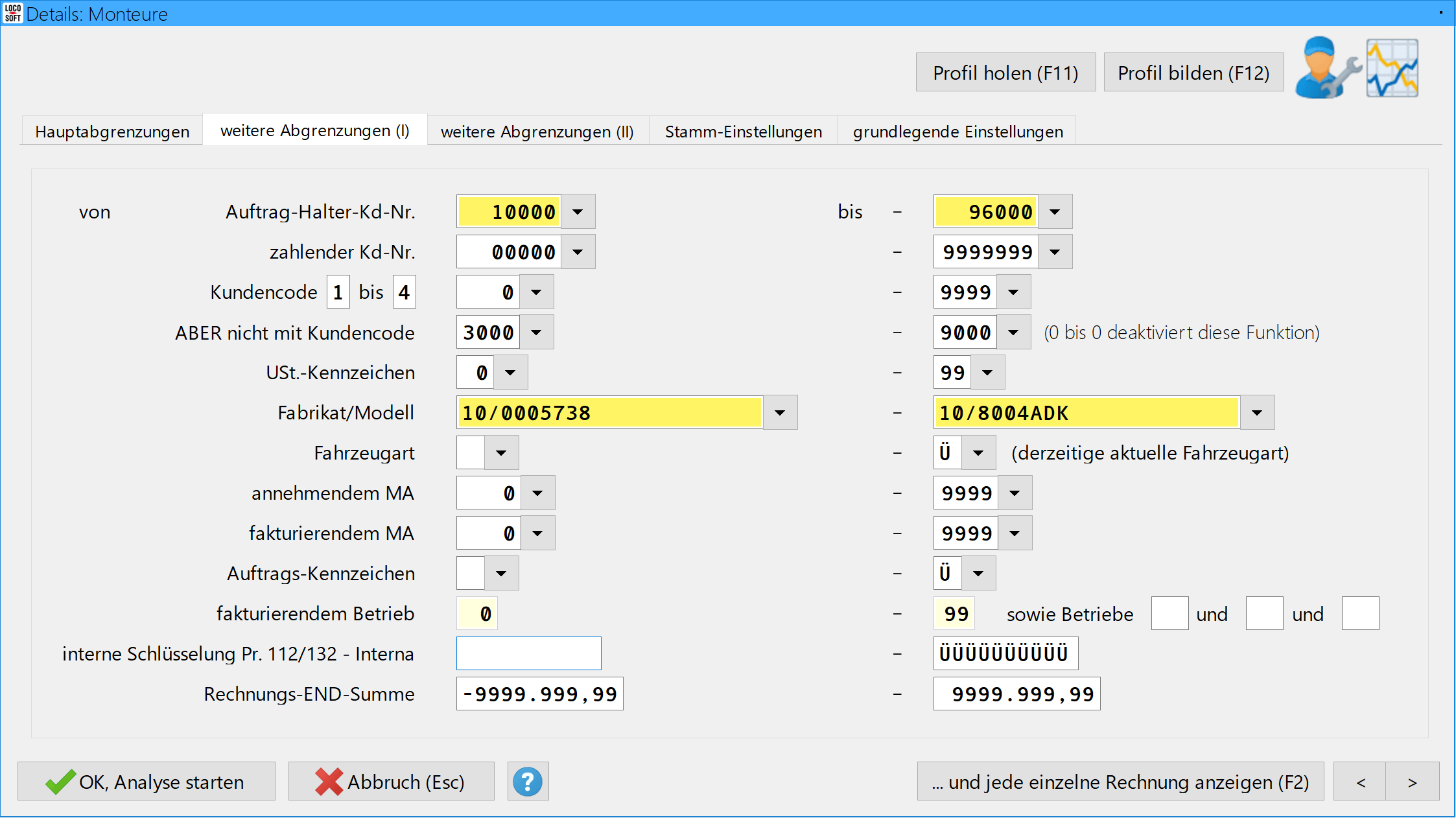The width and height of the screenshot is (1456, 818).
Task: Open help via blue question mark
Action: coord(528,782)
